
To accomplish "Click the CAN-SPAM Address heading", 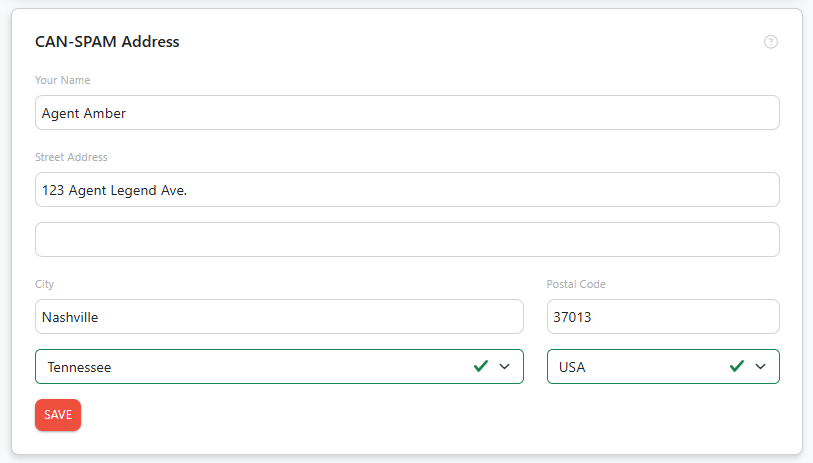I will [x=107, y=41].
